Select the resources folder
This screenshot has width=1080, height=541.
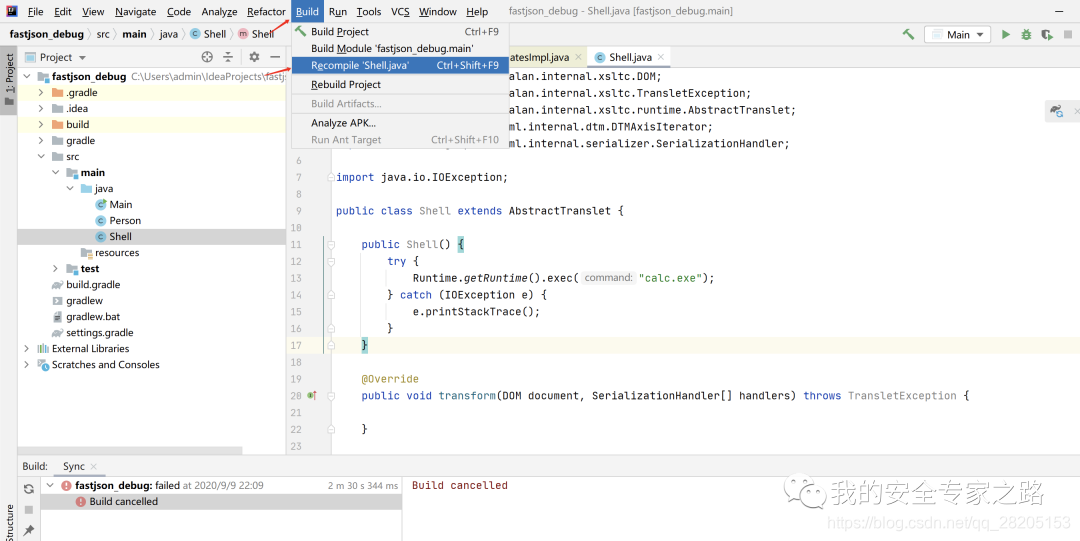[x=117, y=253]
